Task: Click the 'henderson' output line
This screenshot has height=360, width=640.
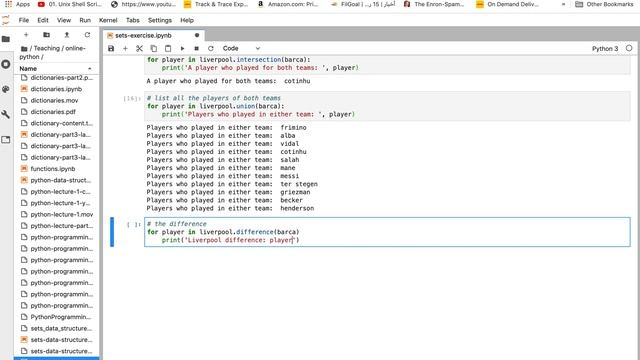Action: tap(230, 208)
